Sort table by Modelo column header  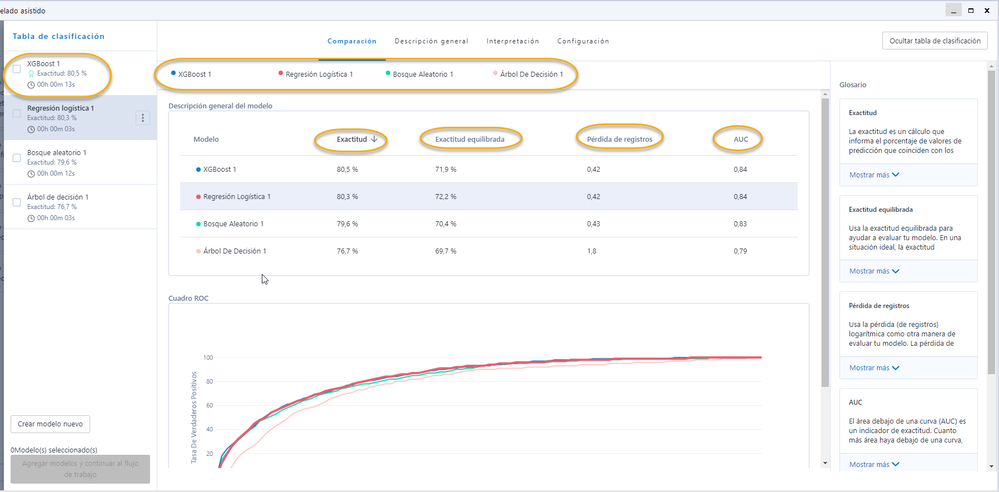(206, 138)
